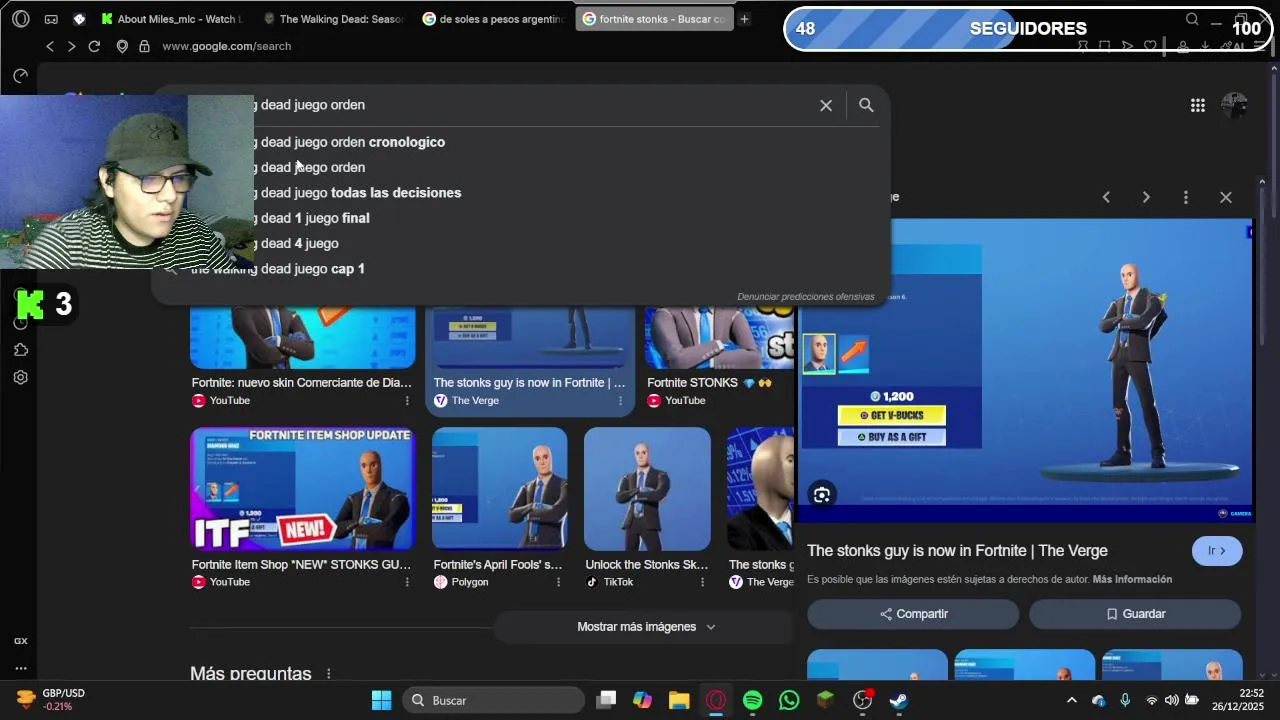
Task: Open the WhatsApp taskbar icon
Action: tap(789, 700)
